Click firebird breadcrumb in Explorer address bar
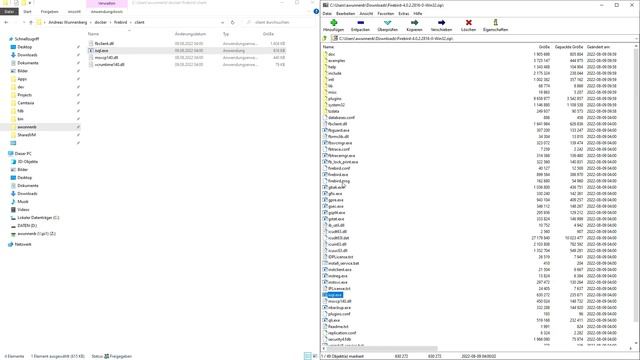The image size is (640, 360). tap(120, 22)
